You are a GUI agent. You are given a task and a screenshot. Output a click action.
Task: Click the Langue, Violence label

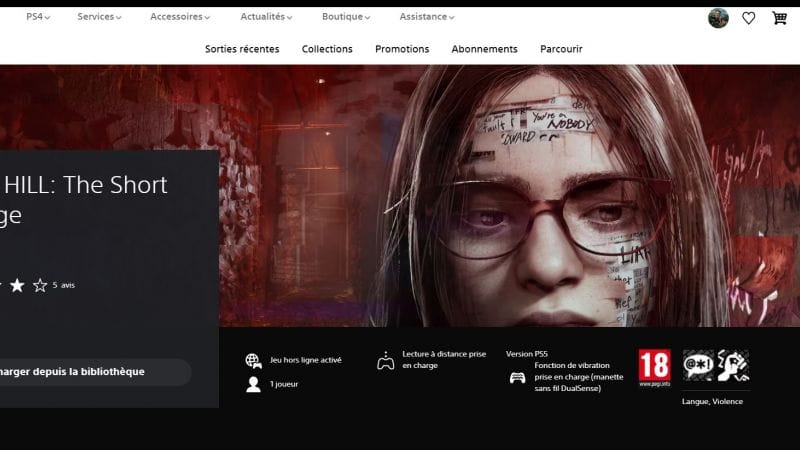[712, 402]
